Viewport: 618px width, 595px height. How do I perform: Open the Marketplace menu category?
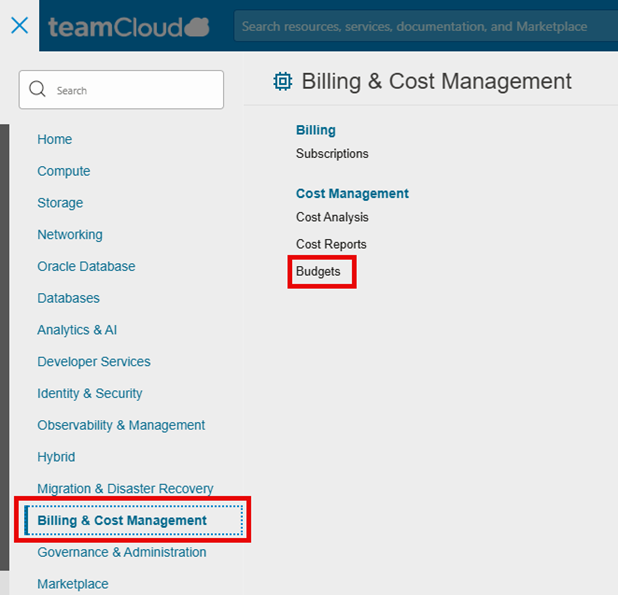pos(73,584)
